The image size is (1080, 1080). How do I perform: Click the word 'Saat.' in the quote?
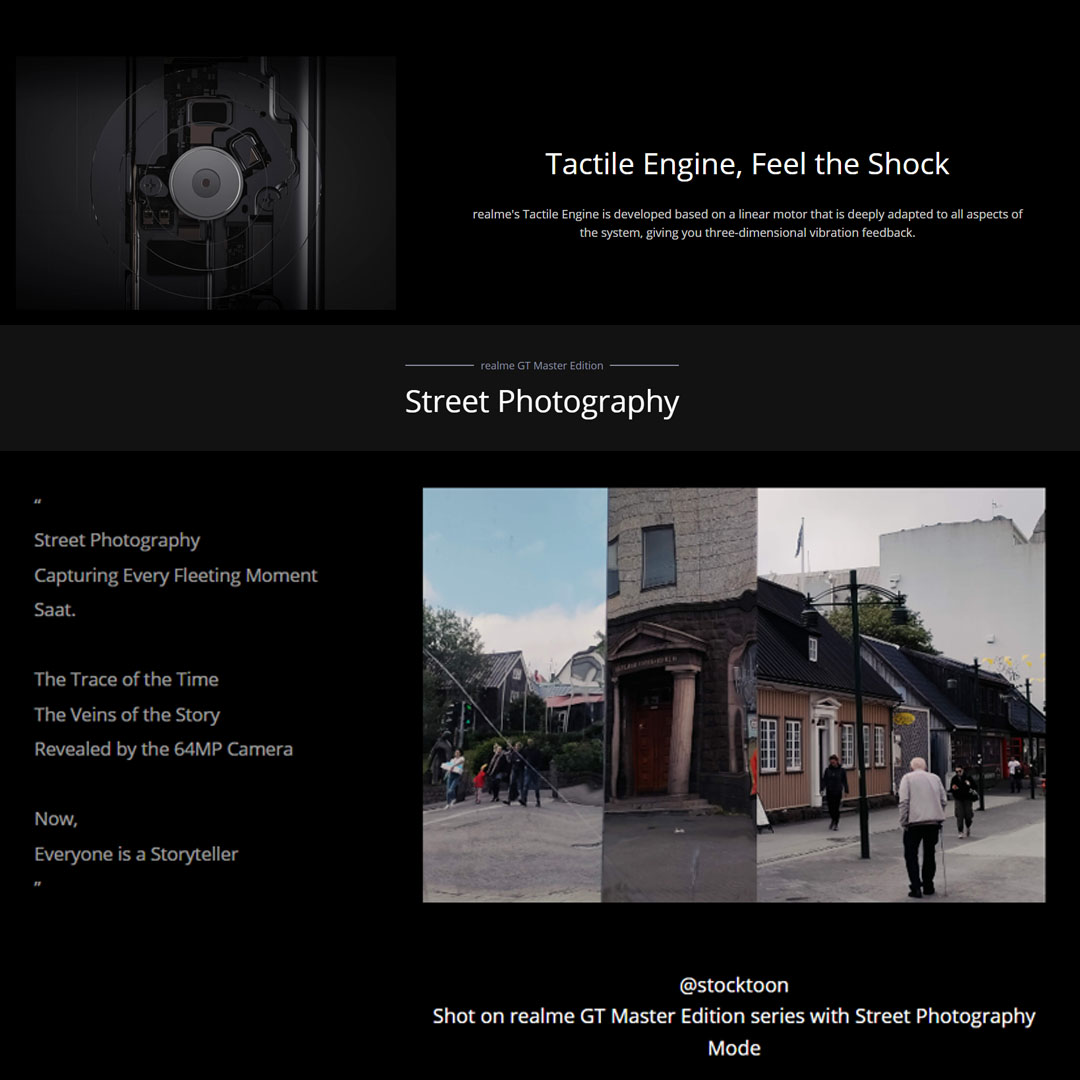[x=55, y=609]
